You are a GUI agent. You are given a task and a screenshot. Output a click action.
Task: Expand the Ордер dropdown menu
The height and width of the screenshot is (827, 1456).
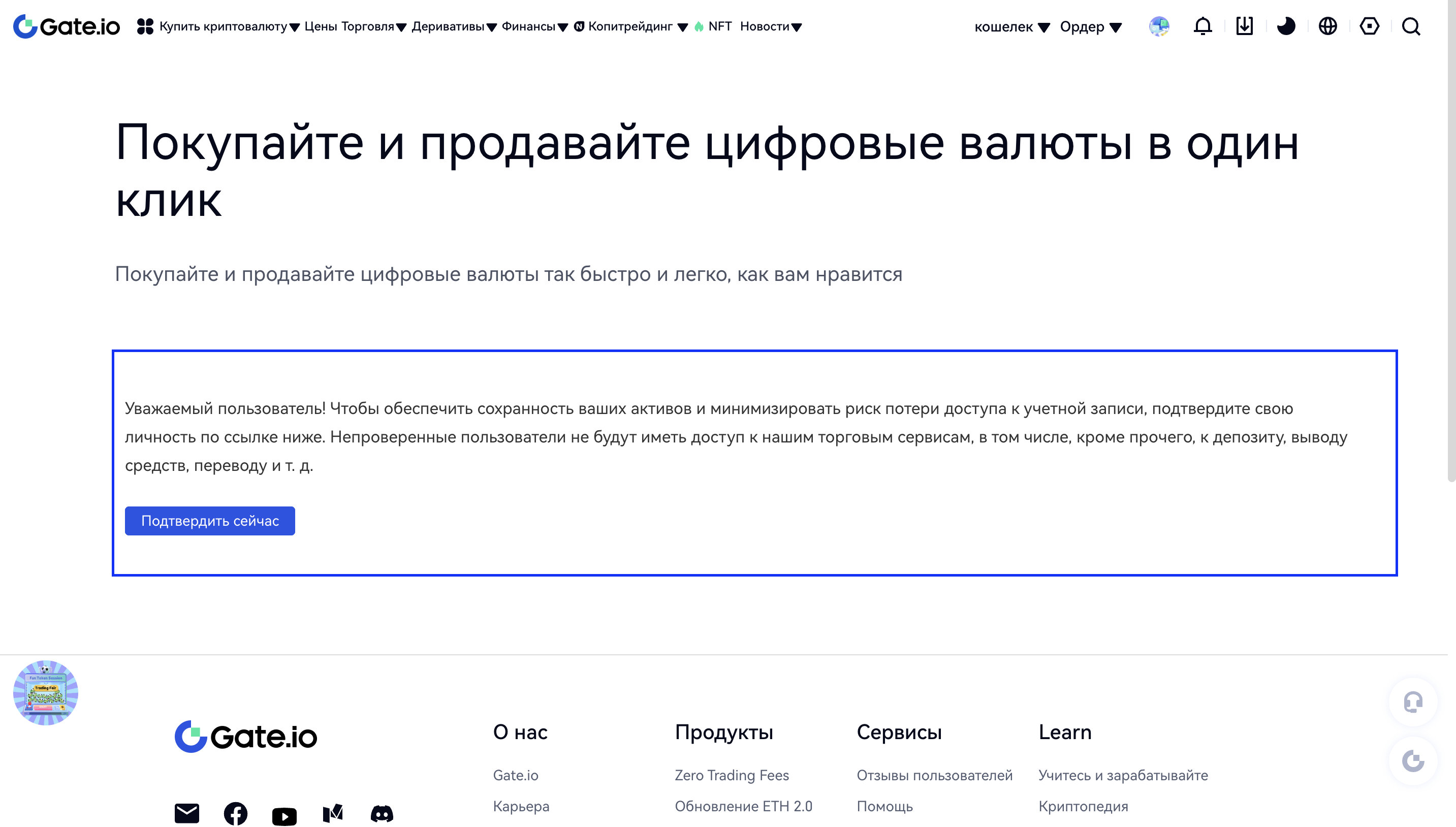tap(1090, 27)
